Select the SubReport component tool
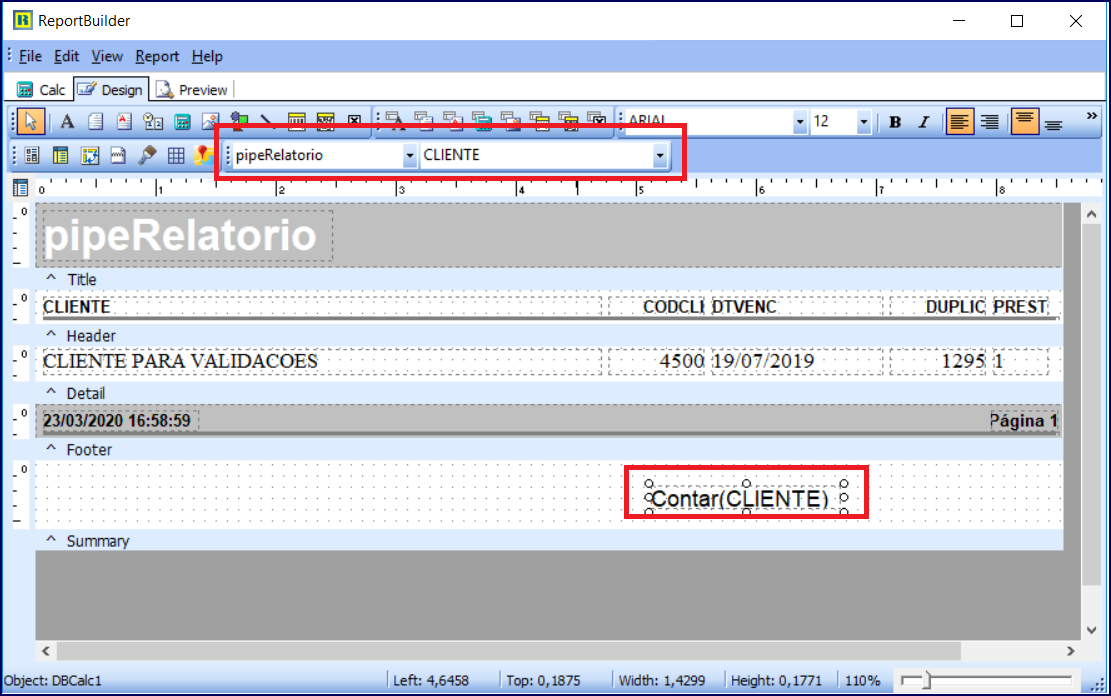Image resolution: width=1111 pixels, height=696 pixels. tap(61, 155)
